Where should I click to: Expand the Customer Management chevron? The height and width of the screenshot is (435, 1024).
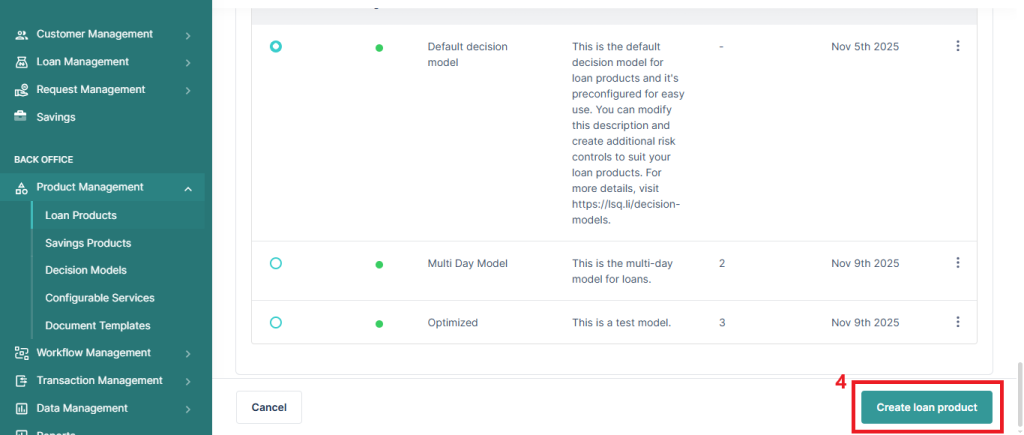188,35
